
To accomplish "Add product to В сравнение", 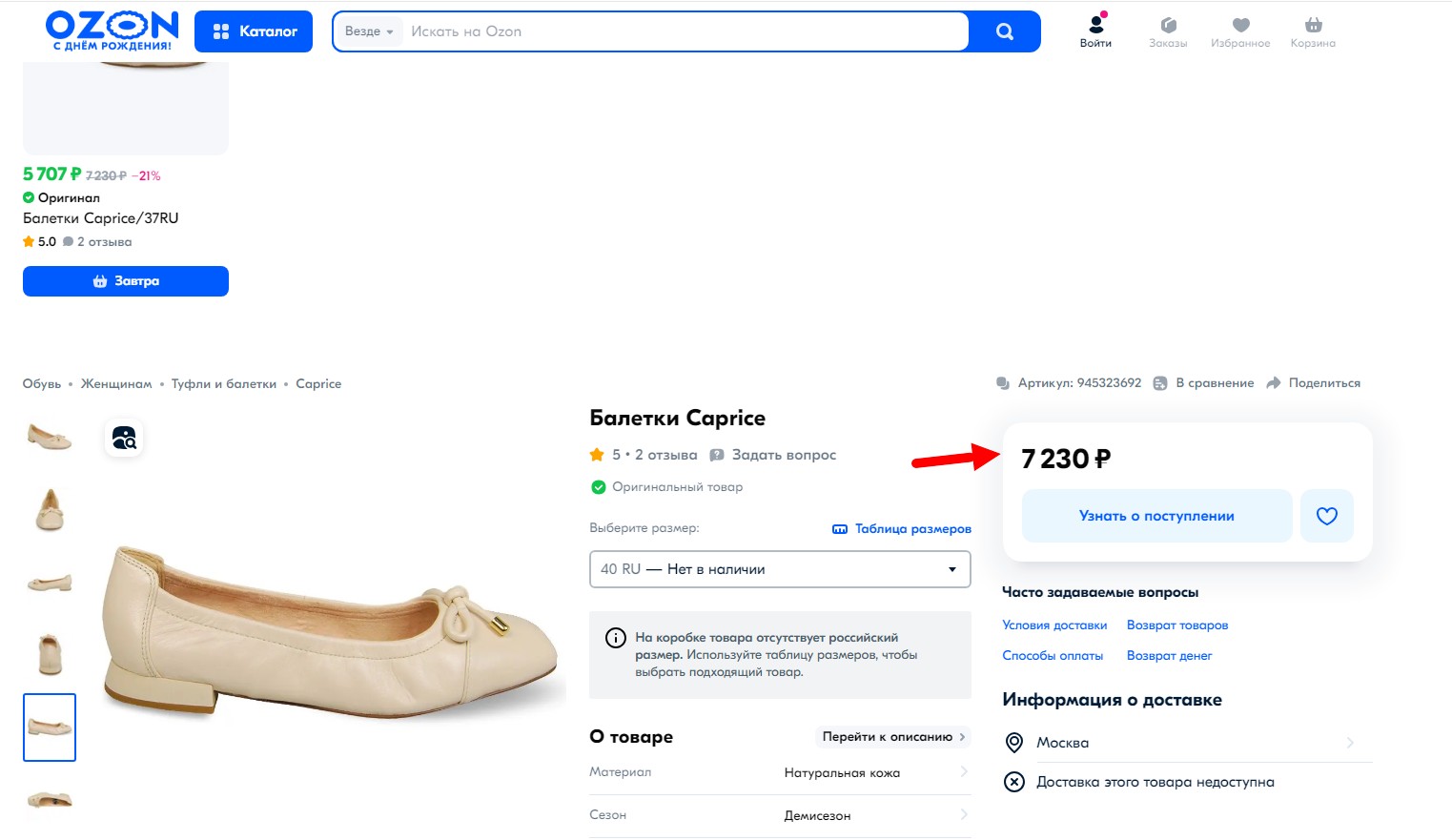I will (1204, 383).
